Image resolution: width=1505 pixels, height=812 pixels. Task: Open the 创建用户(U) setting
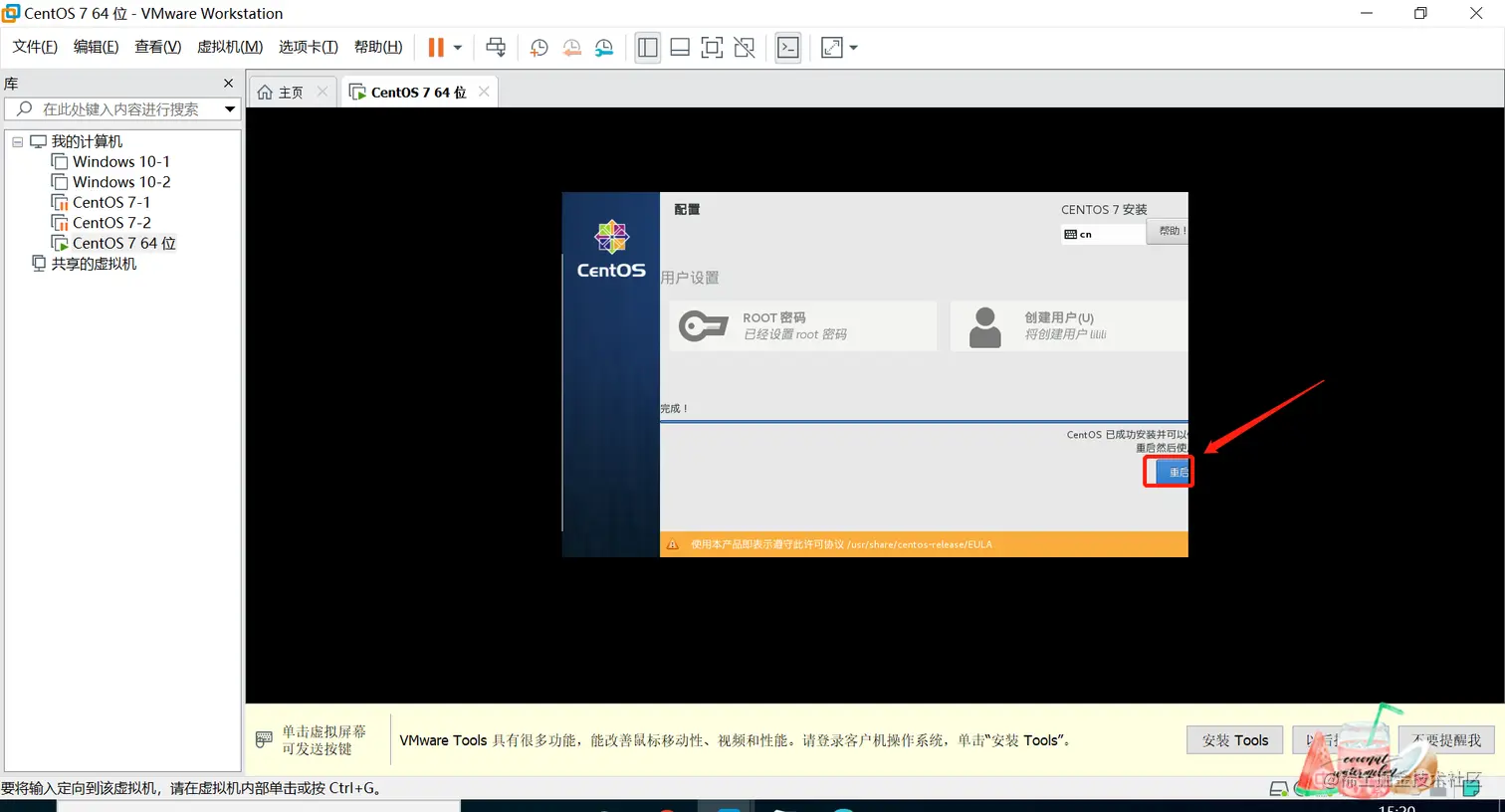pyautogui.click(x=1069, y=326)
